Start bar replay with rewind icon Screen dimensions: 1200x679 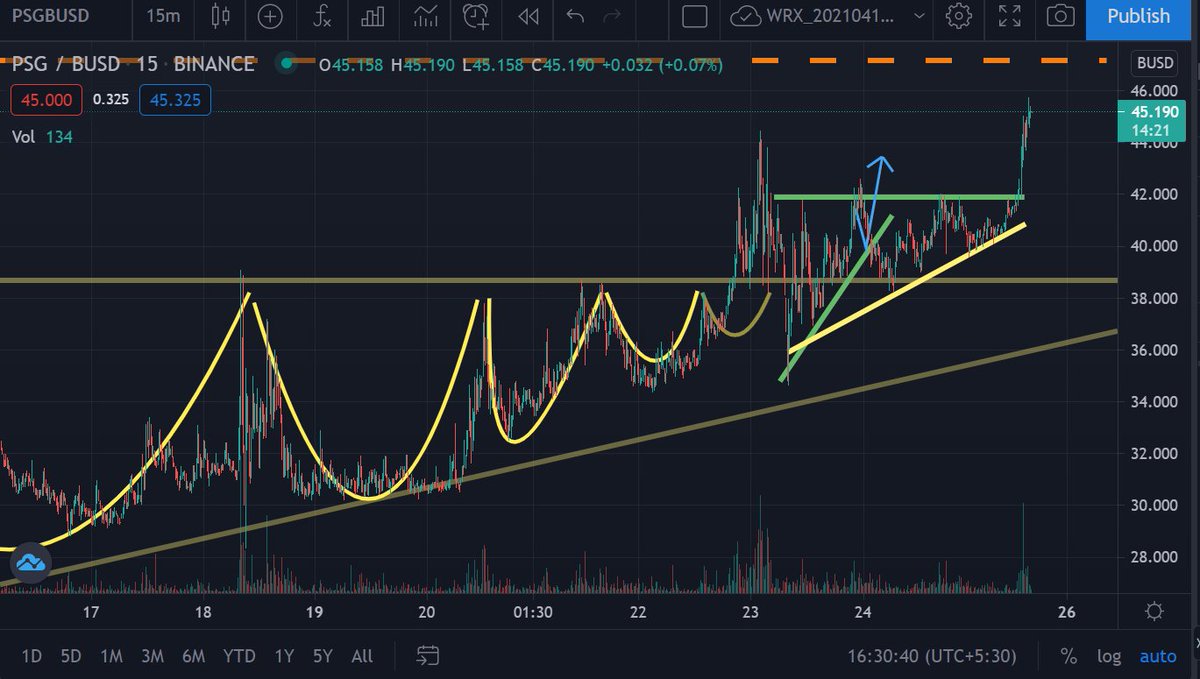pos(528,16)
